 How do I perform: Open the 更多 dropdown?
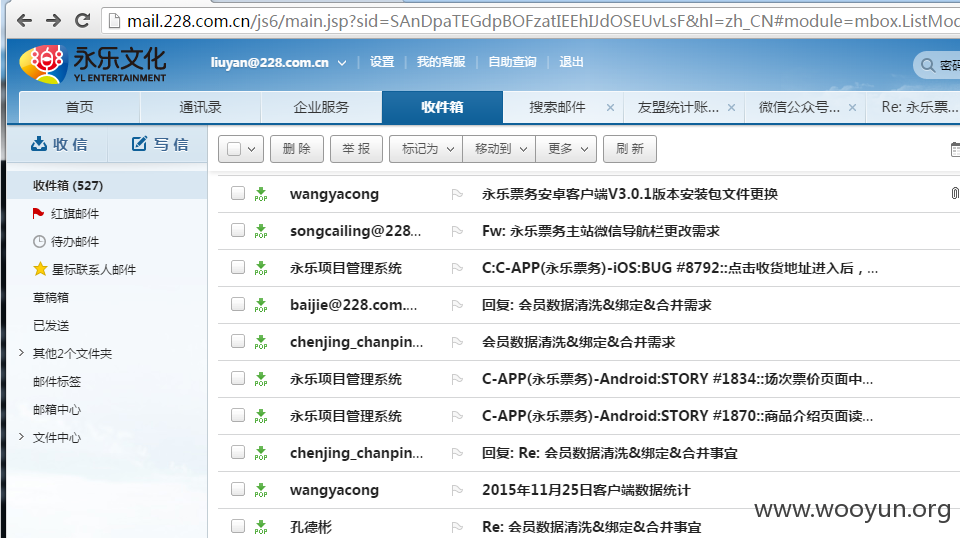pos(566,149)
